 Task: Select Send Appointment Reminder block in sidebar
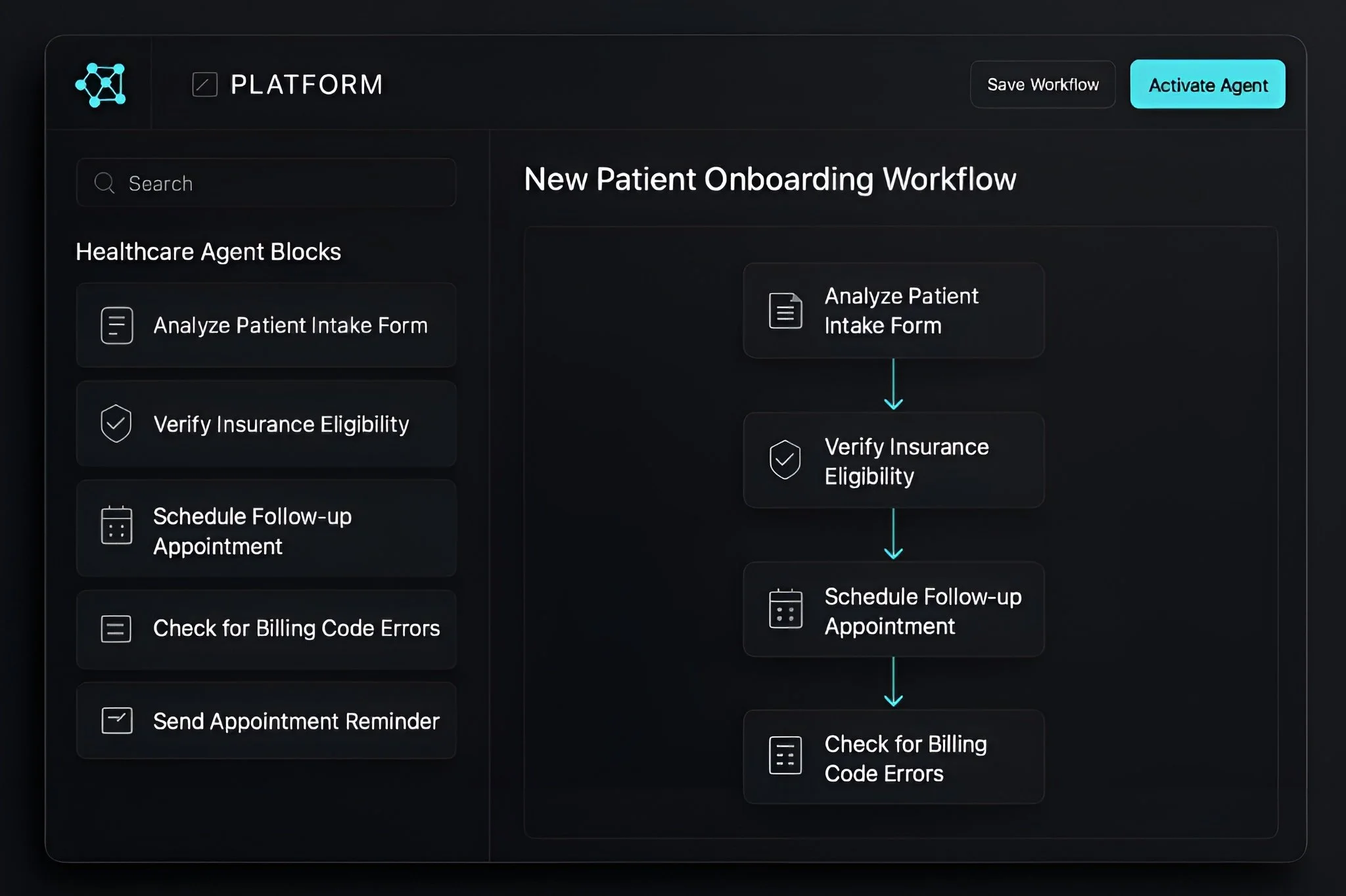(266, 721)
